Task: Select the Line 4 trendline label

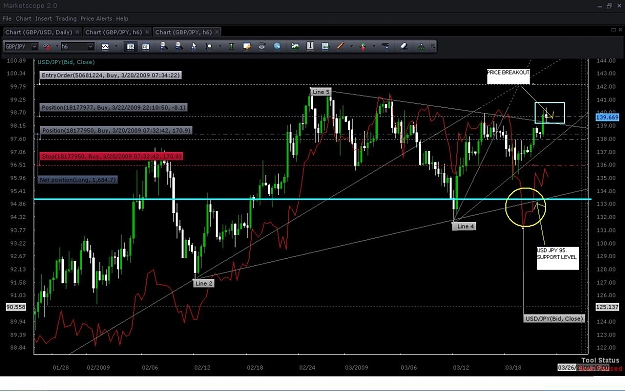Action: [x=464, y=226]
